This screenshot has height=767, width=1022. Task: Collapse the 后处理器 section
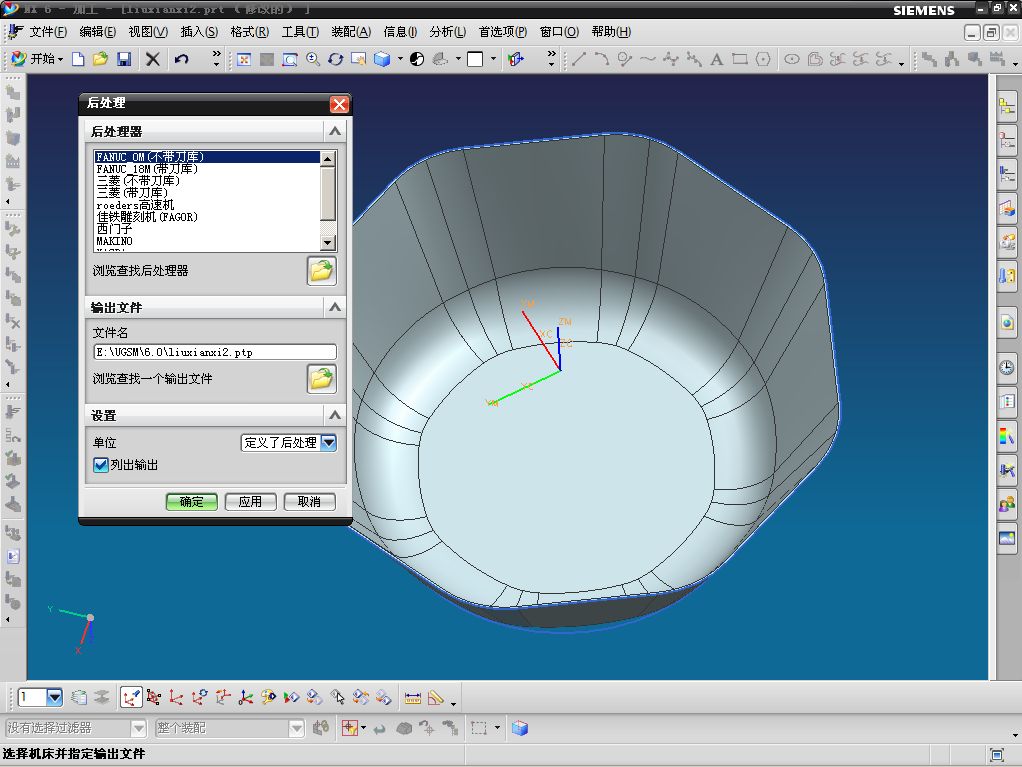(335, 131)
